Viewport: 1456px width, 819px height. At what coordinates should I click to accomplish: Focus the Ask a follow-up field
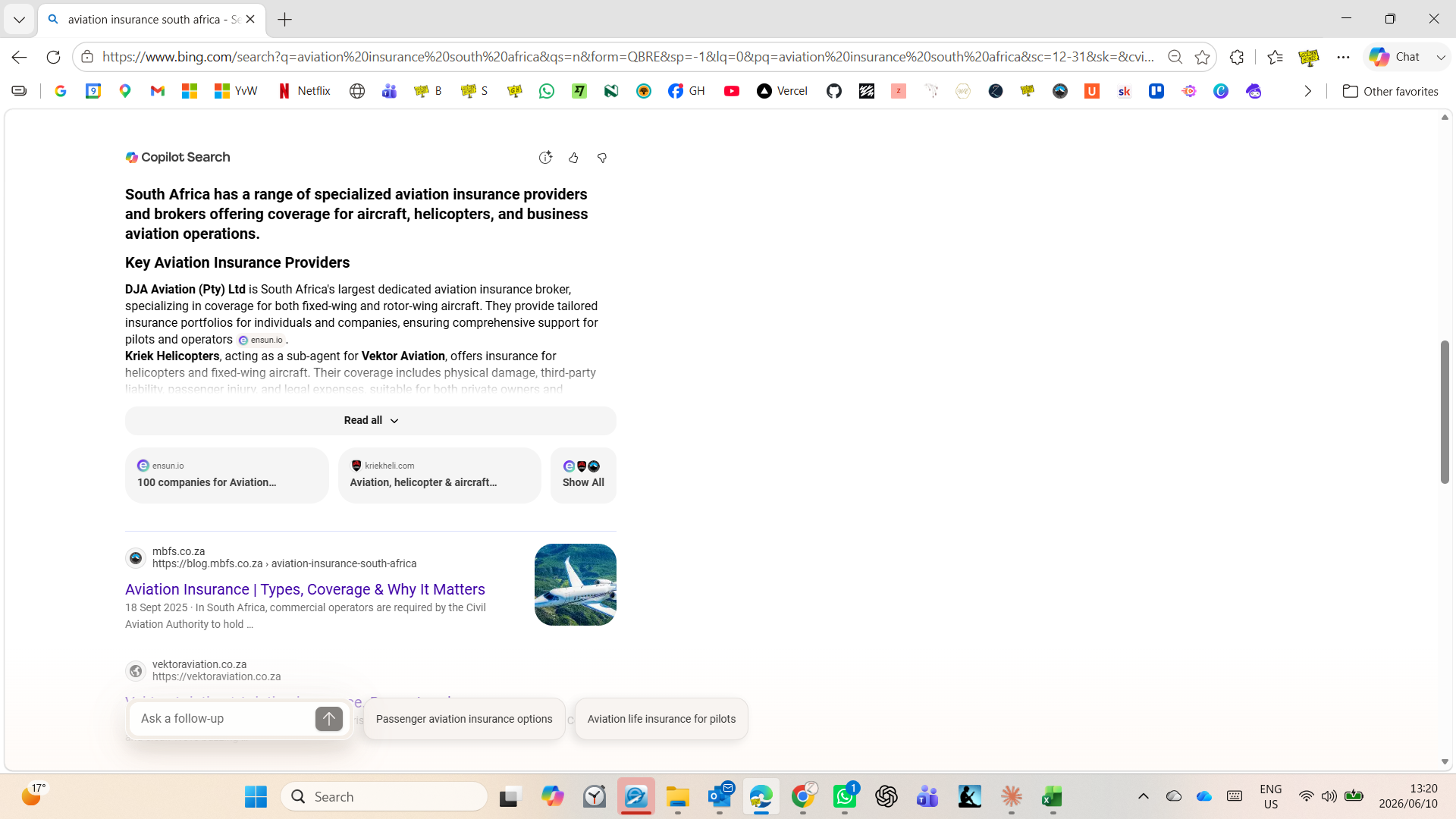coord(224,718)
